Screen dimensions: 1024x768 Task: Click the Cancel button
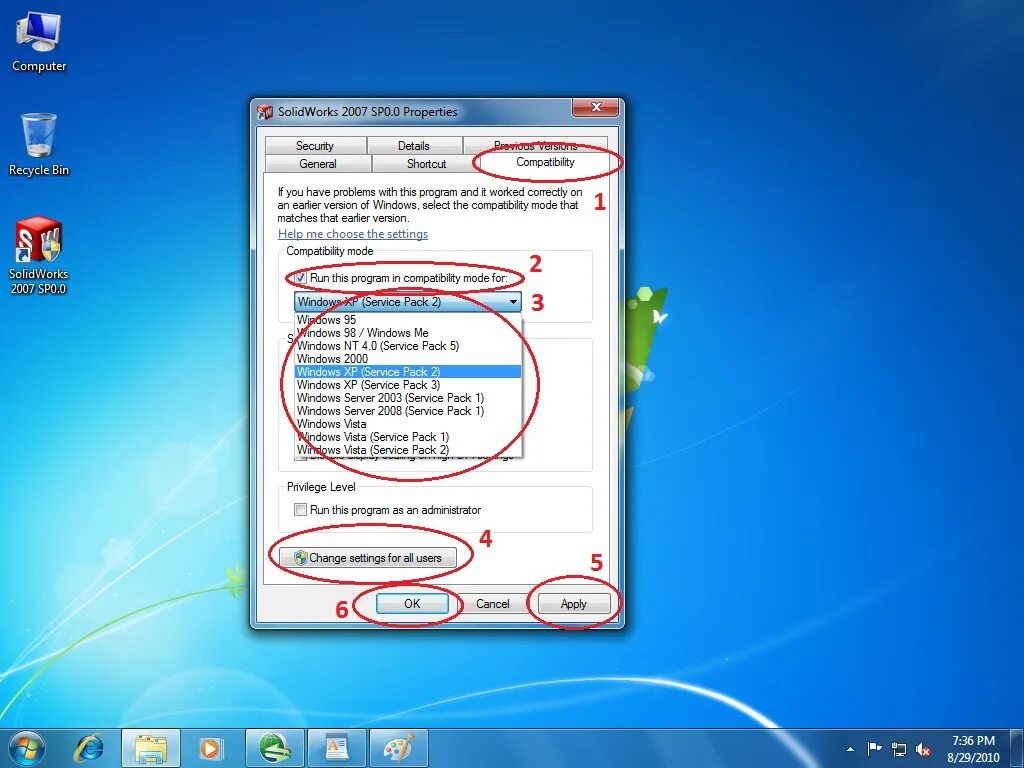(x=492, y=603)
